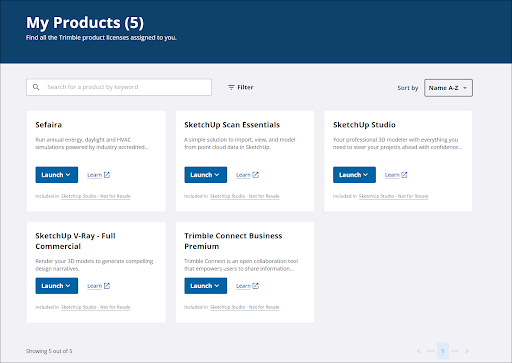Launch SketchUp Scan Essentials
The width and height of the screenshot is (512, 363).
tap(206, 175)
